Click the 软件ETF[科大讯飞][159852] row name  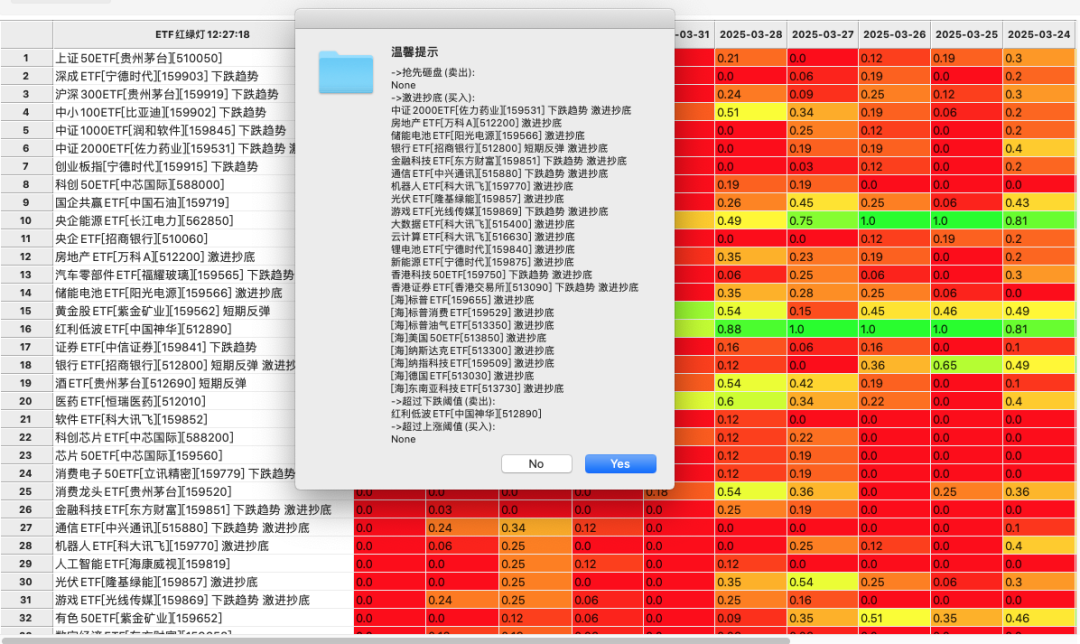pyautogui.click(x=131, y=419)
